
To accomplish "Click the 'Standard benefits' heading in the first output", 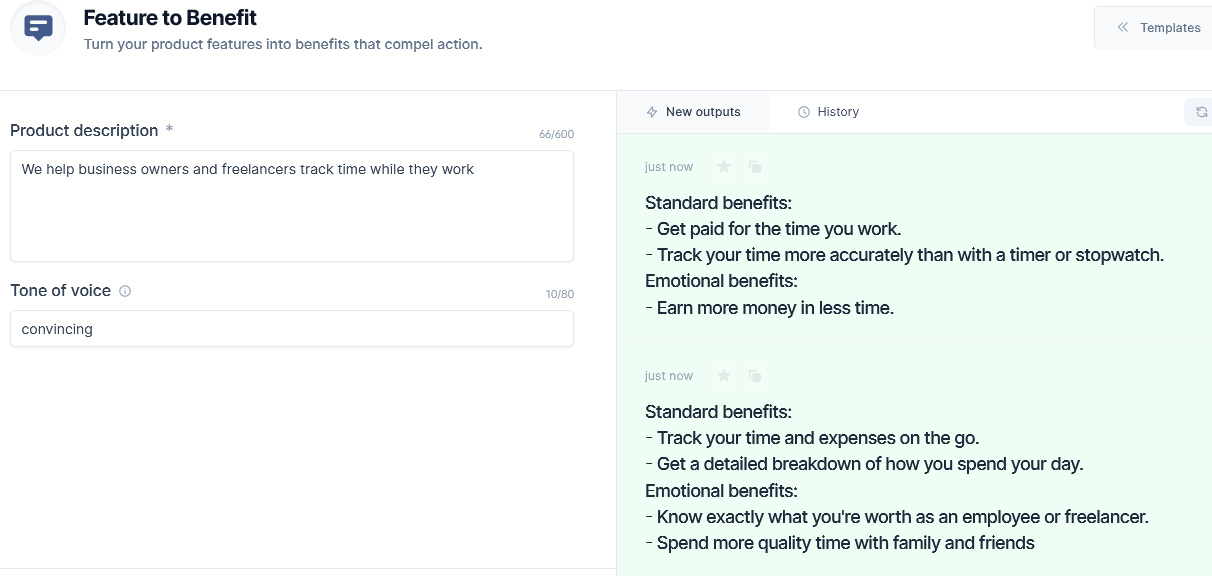I will click(718, 202).
